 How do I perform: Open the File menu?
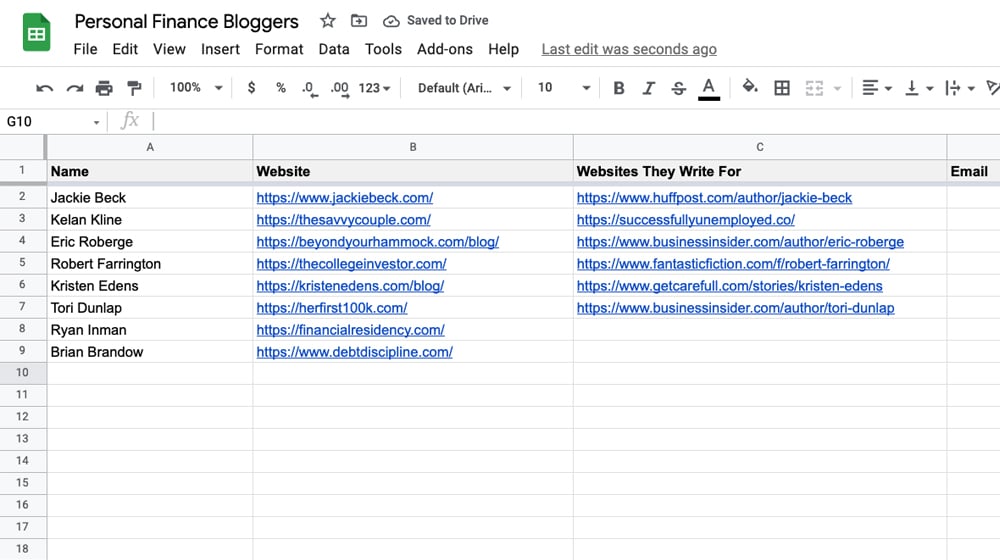pyautogui.click(x=85, y=49)
